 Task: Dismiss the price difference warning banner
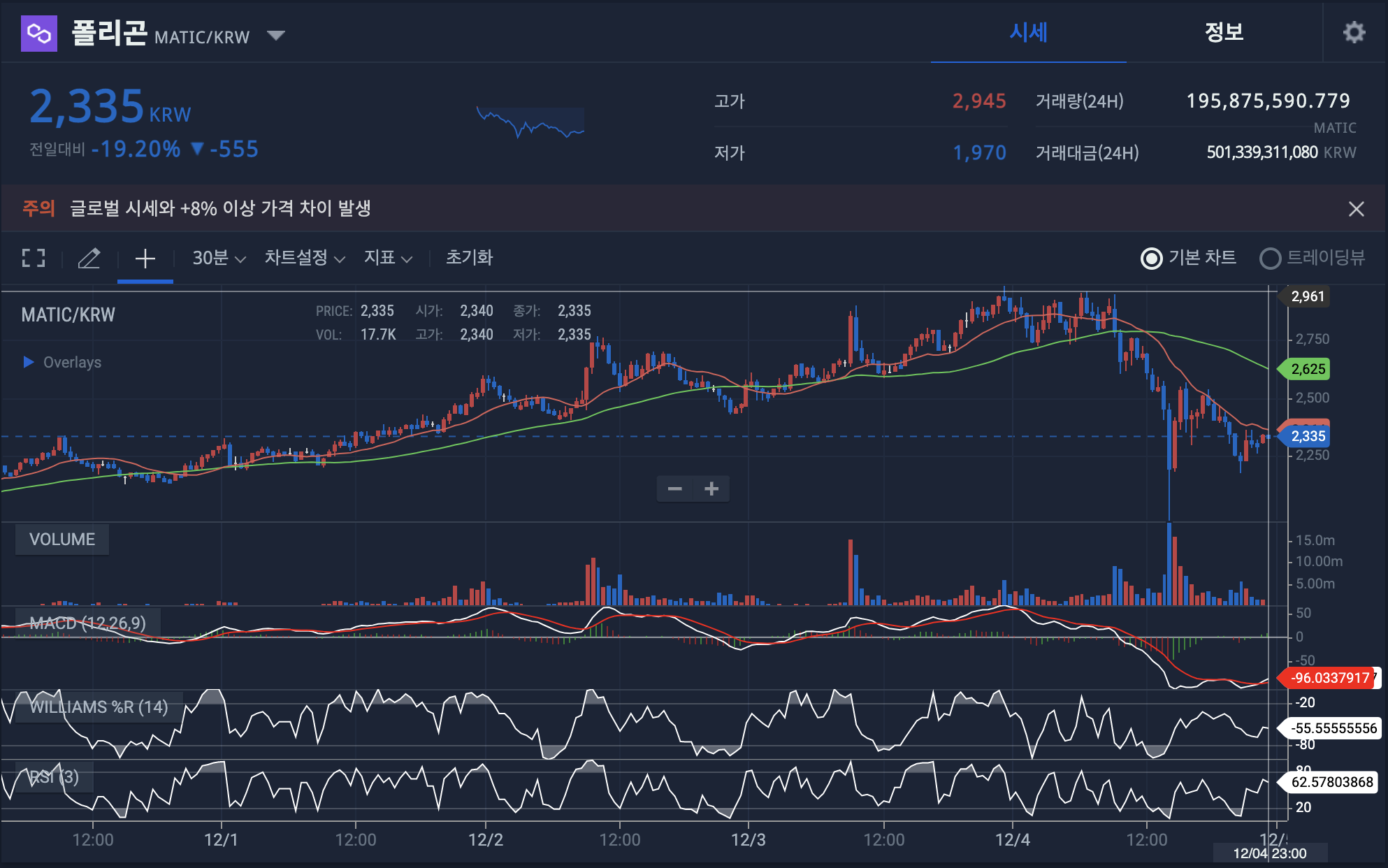click(x=1356, y=208)
